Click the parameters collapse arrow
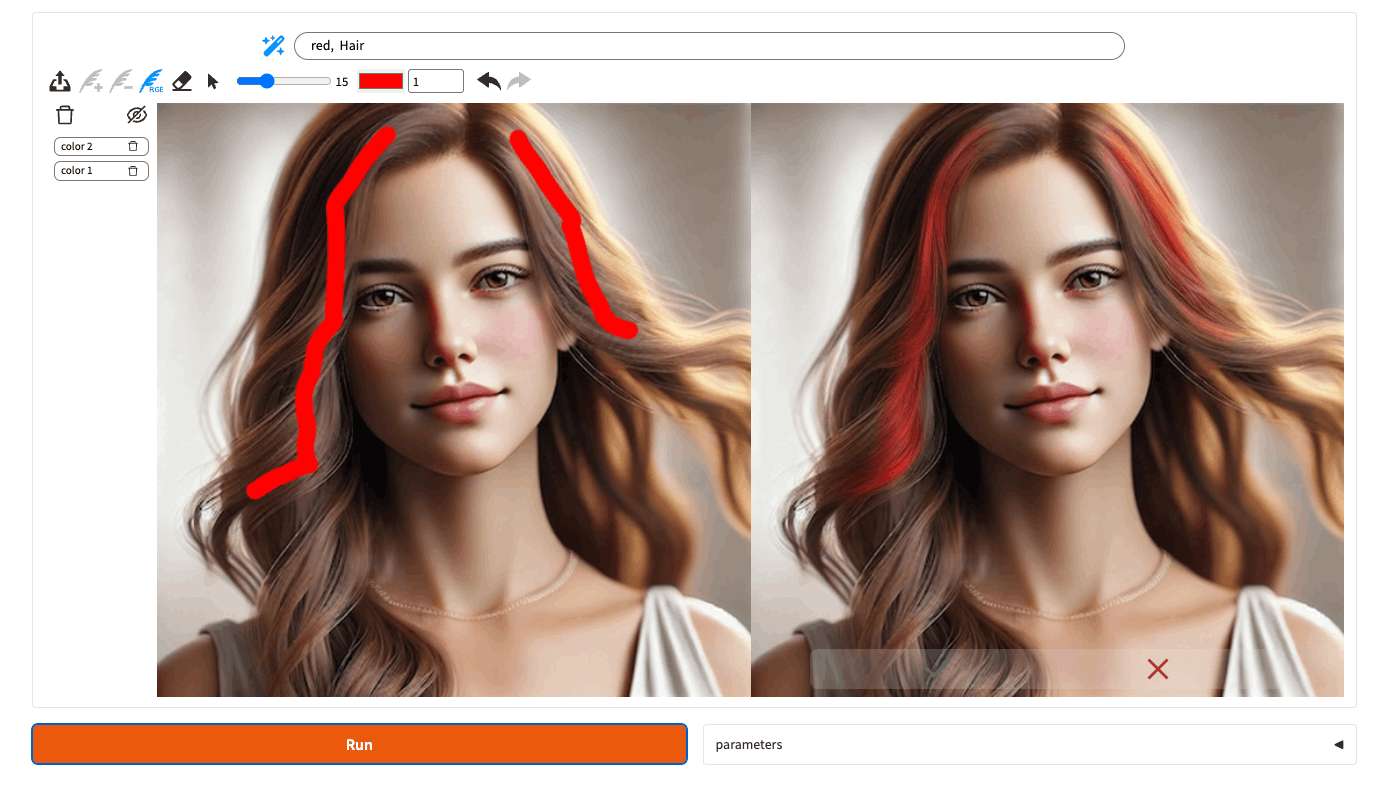 pos(1338,745)
